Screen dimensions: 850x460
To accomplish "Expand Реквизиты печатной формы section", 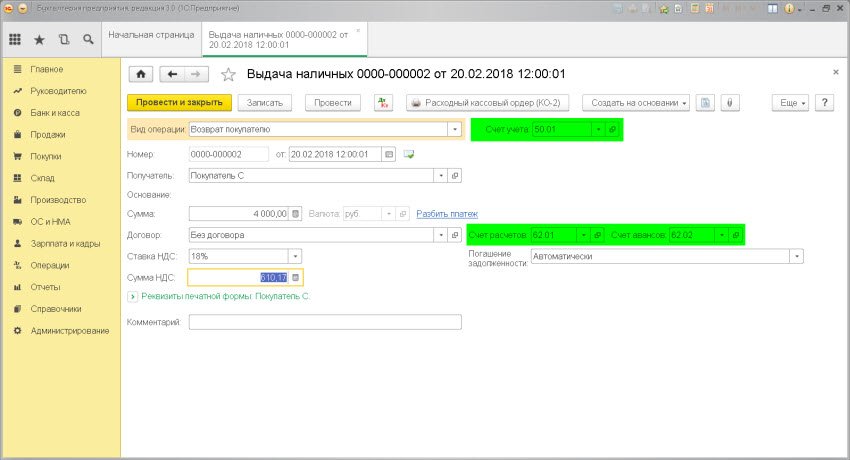I will pos(132,296).
